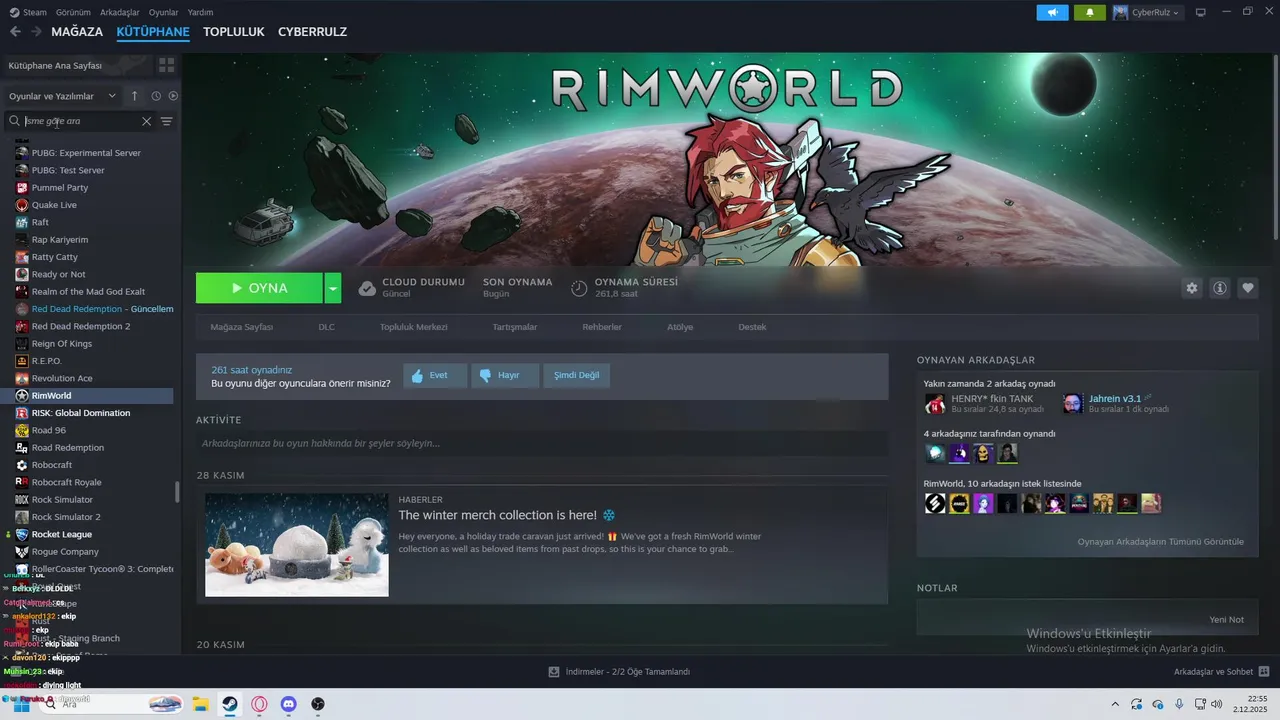Open the Oyunlar menu
1280x720 pixels.
pyautogui.click(x=163, y=12)
